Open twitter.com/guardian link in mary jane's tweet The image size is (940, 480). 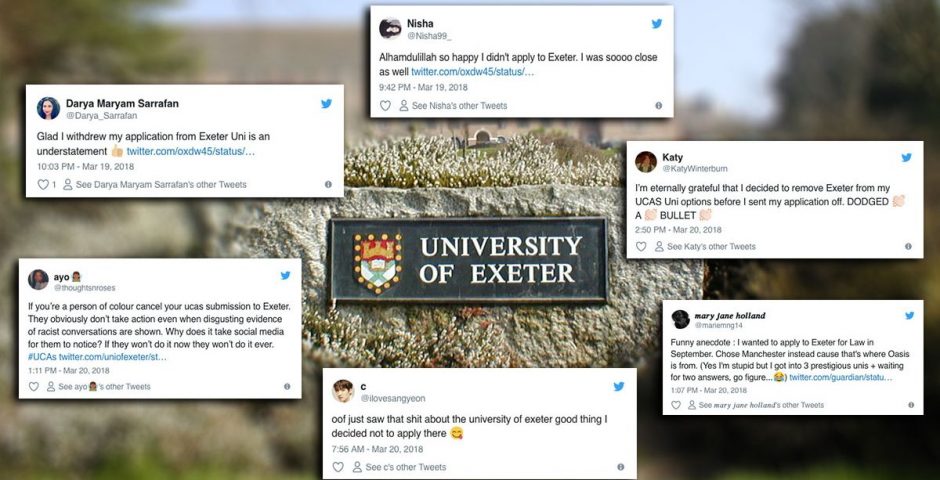pyautogui.click(x=840, y=378)
